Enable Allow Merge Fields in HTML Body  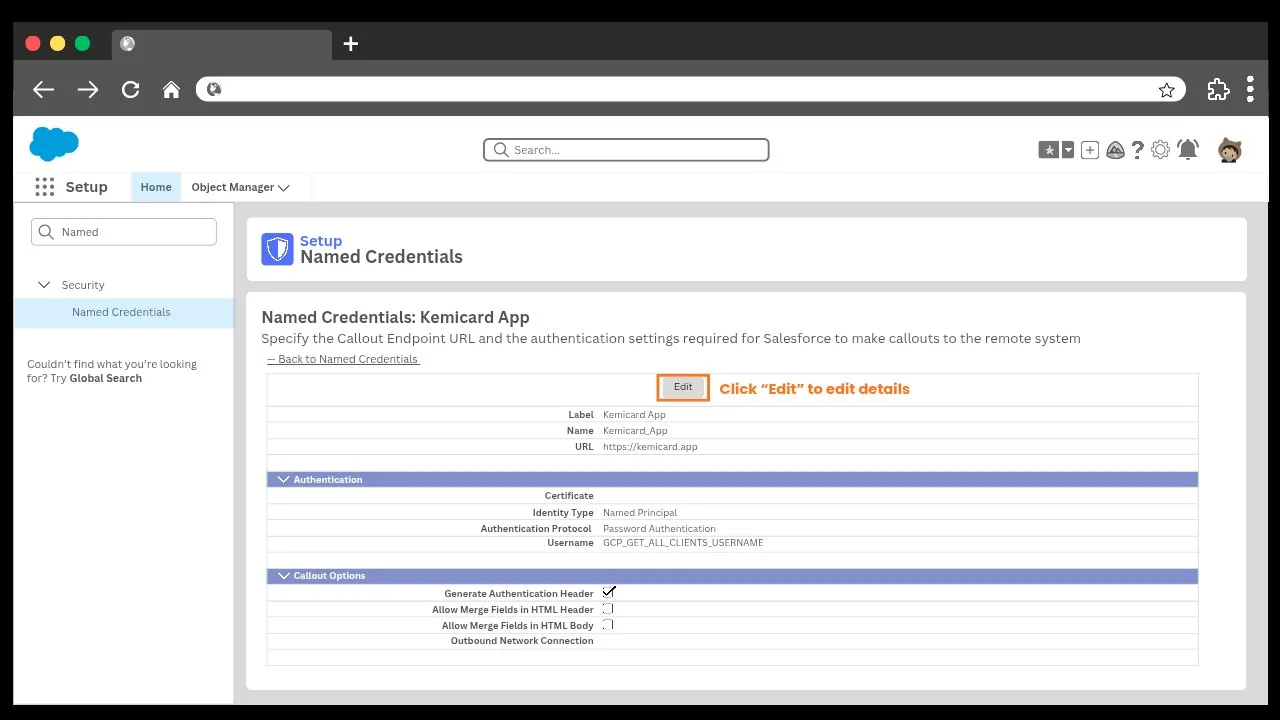coord(608,625)
